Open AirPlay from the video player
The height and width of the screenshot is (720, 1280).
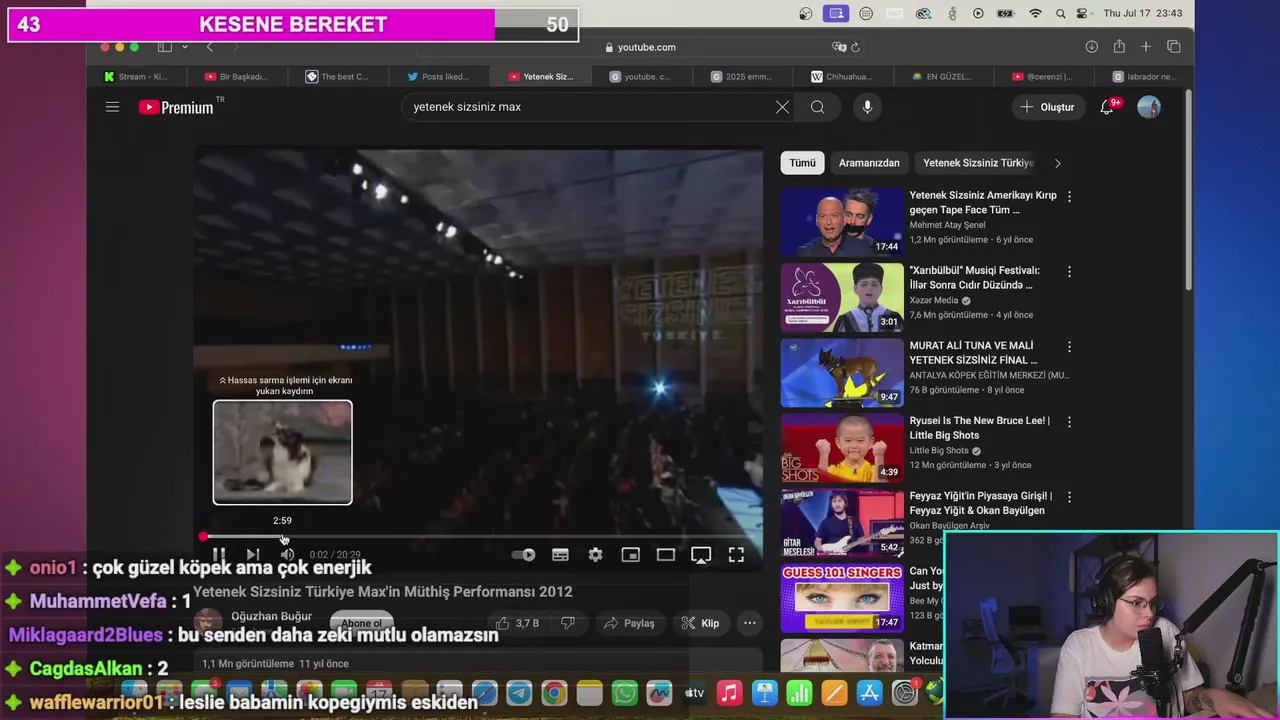(701, 555)
